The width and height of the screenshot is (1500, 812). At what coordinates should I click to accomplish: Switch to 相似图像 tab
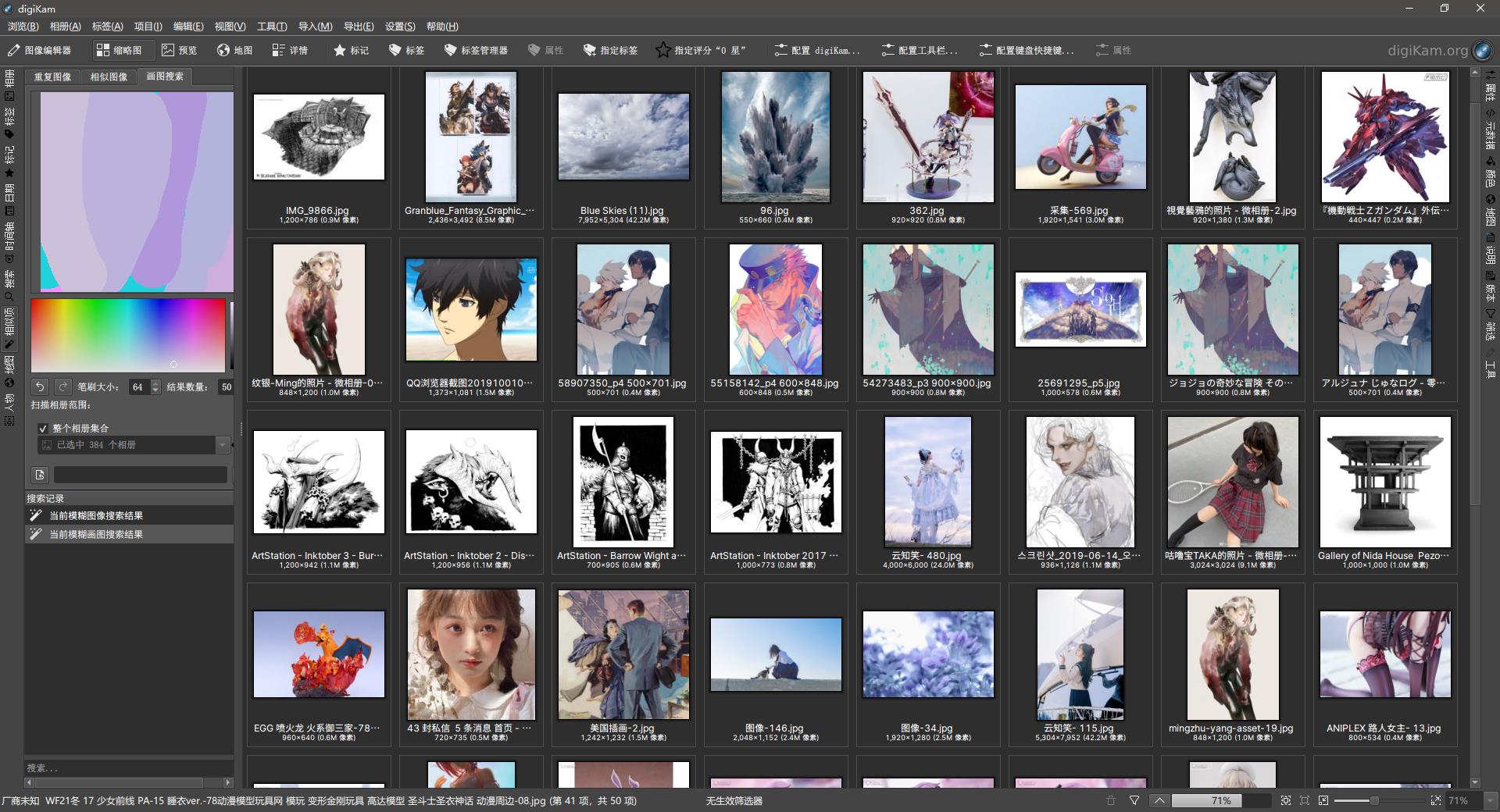point(109,77)
